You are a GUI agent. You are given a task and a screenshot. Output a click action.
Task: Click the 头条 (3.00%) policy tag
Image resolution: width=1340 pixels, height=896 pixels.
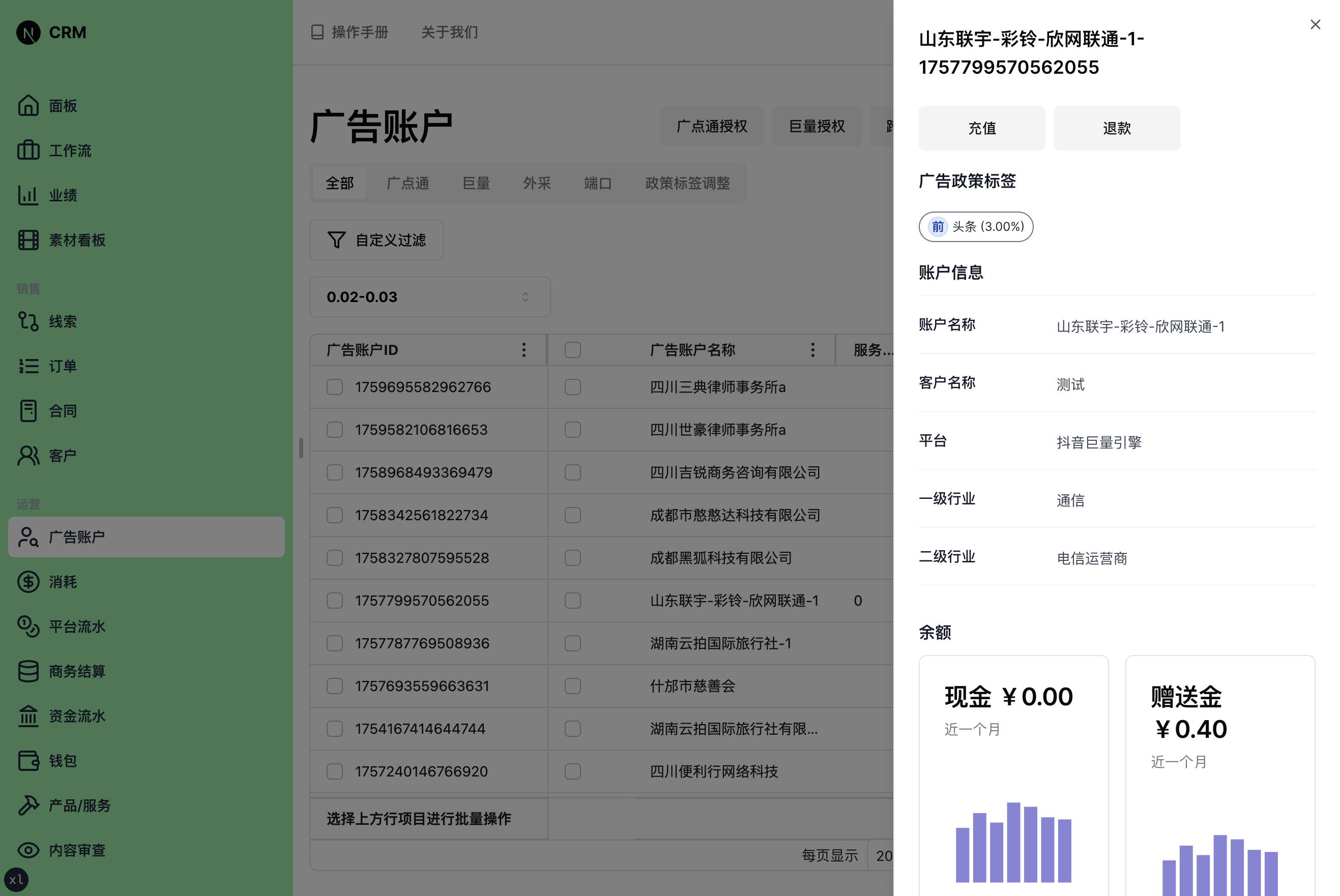point(975,227)
